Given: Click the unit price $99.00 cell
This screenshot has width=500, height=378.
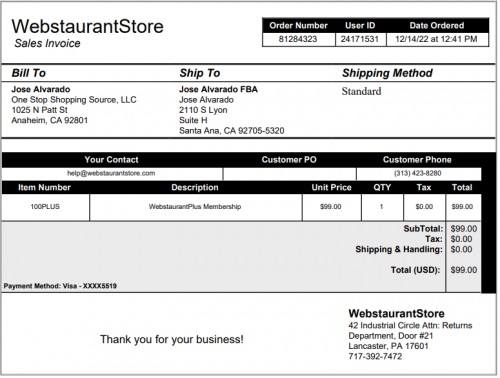Looking at the screenshot, I should pyautogui.click(x=331, y=207).
